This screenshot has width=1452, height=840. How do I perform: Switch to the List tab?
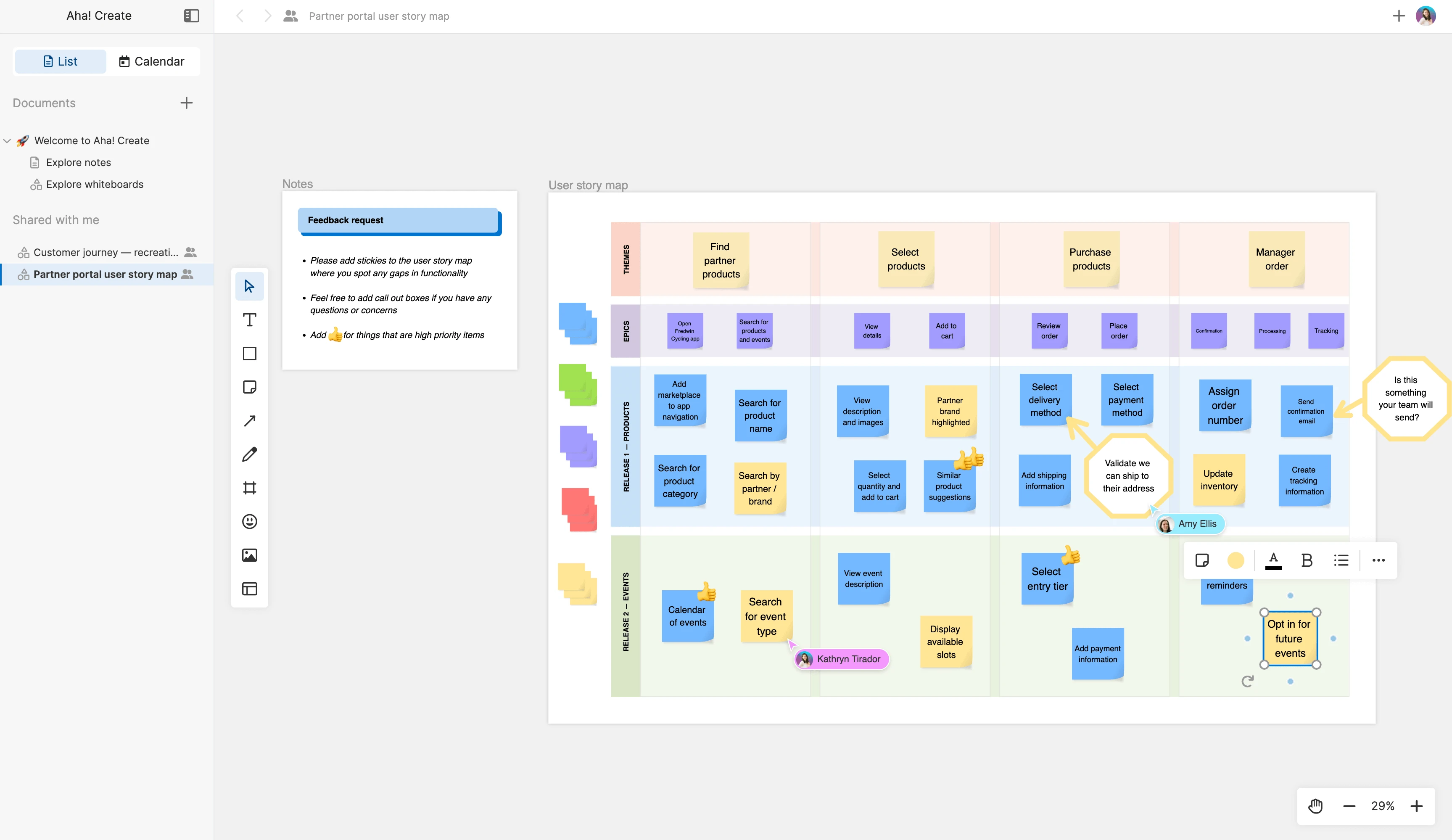click(x=61, y=62)
